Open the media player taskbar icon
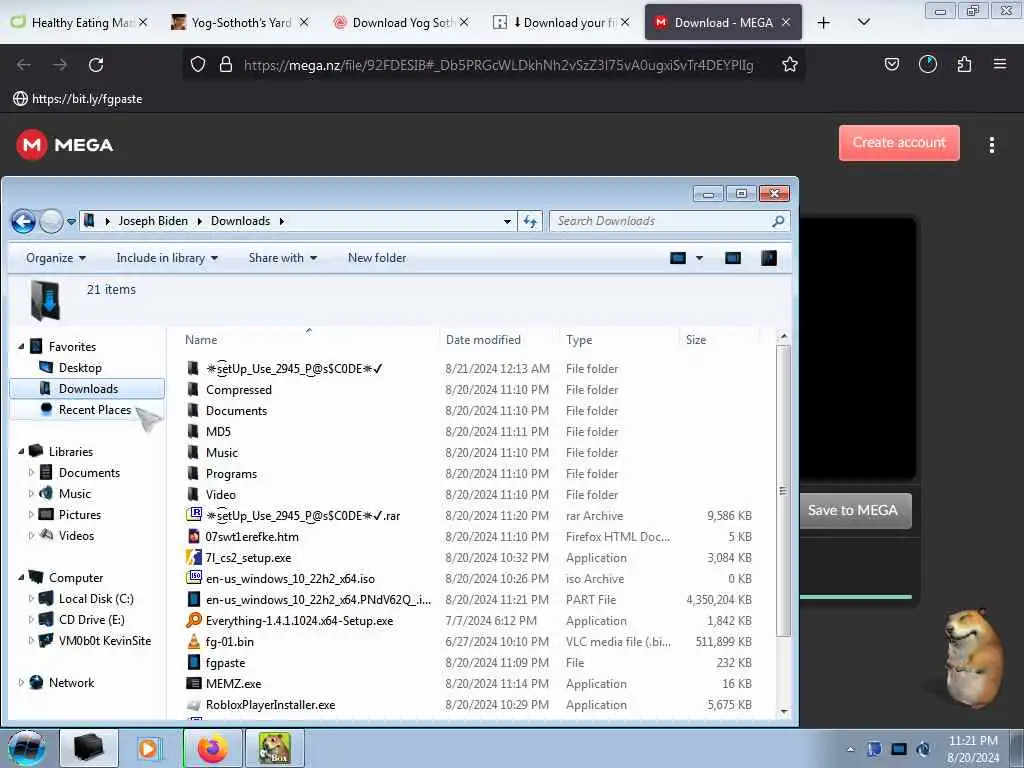 [x=149, y=748]
